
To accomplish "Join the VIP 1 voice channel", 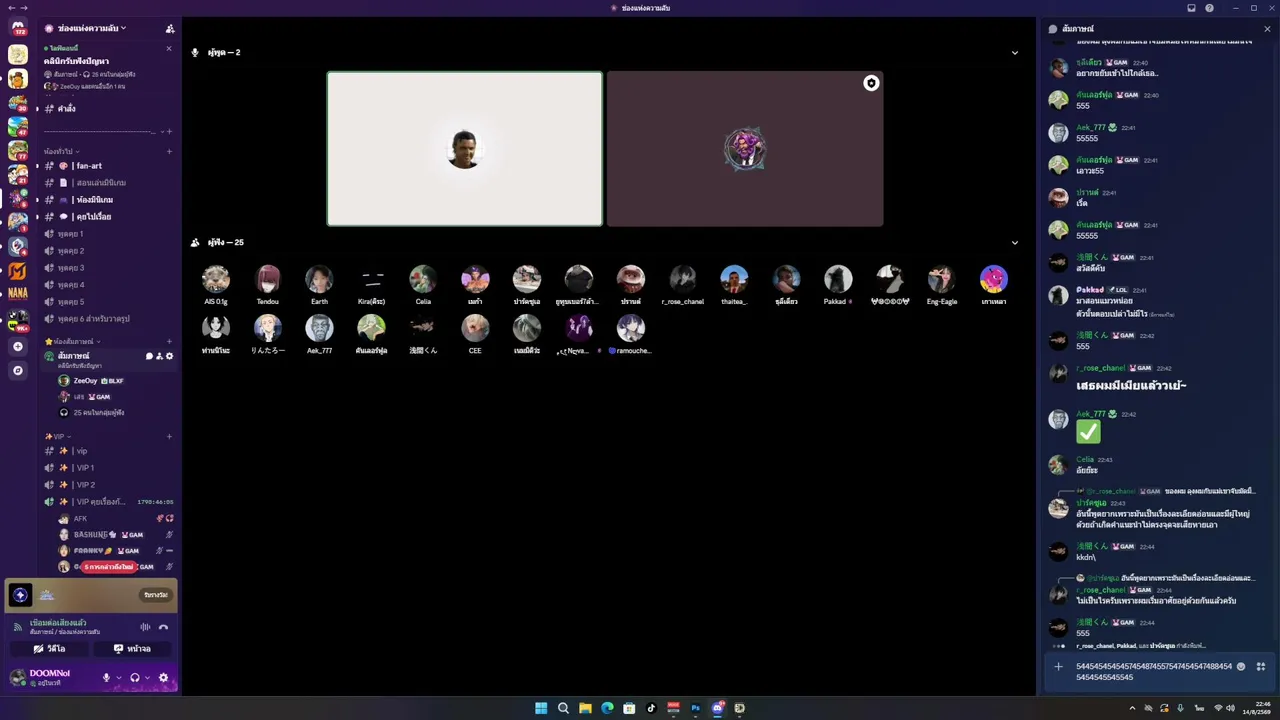I will (x=108, y=468).
